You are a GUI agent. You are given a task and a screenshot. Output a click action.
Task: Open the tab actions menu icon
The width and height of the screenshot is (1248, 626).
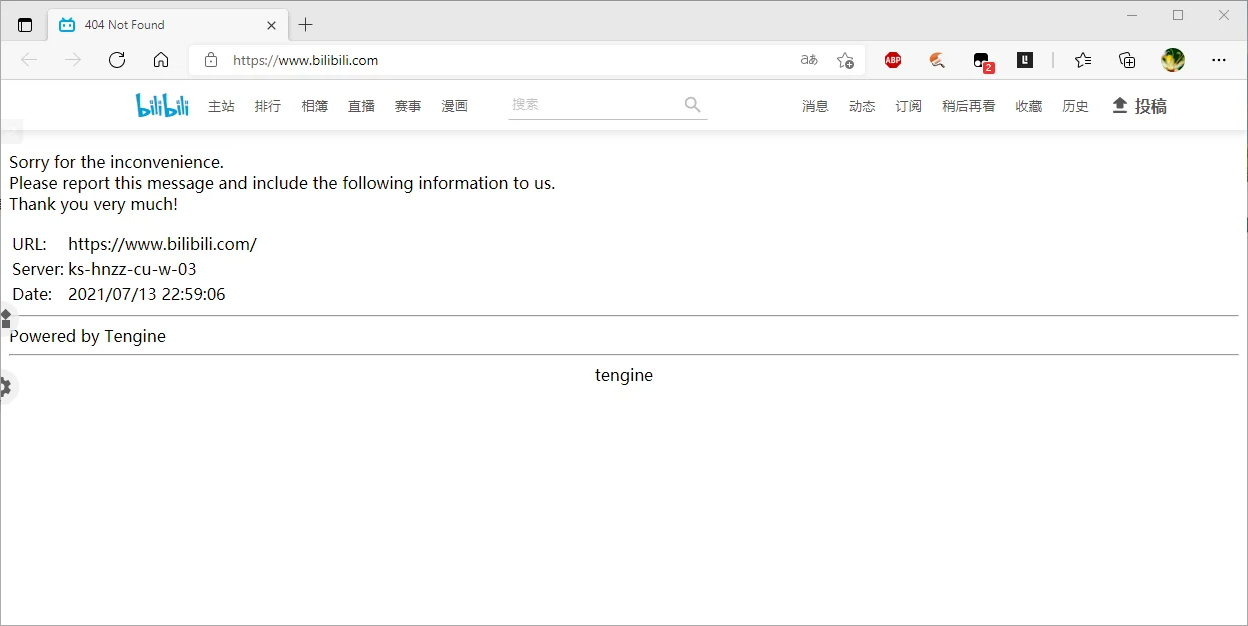tap(25, 25)
